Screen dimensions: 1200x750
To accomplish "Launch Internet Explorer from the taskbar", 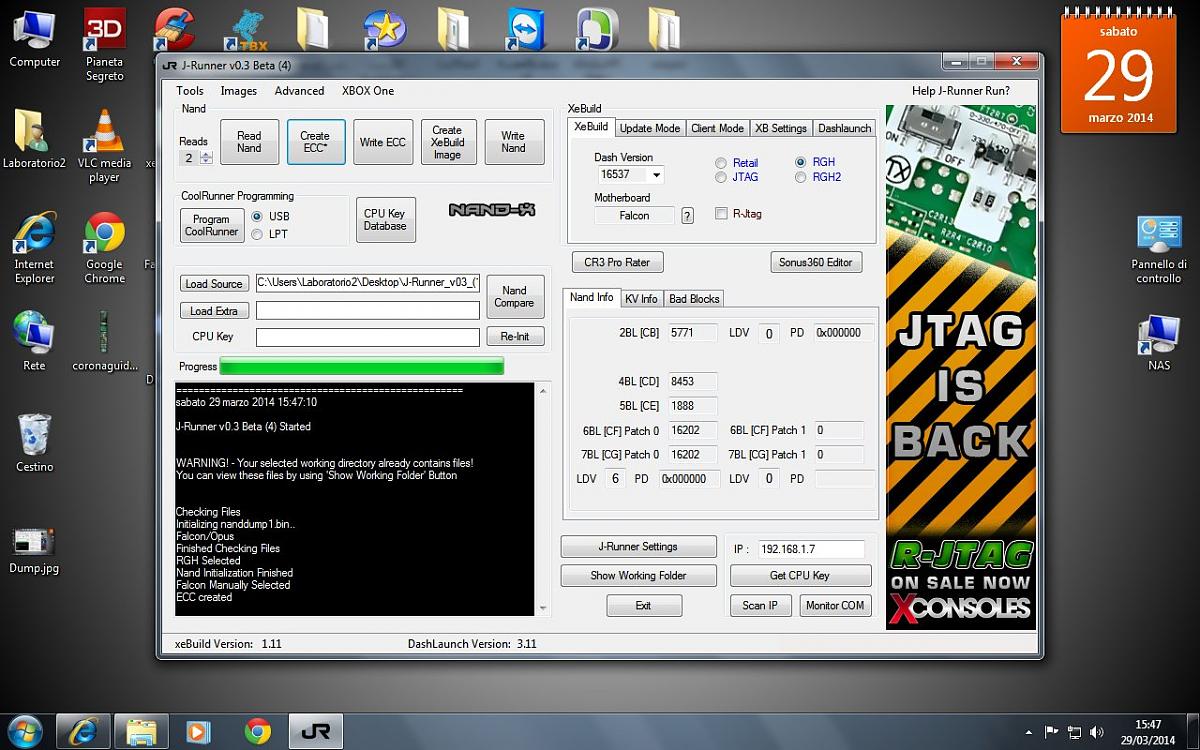I will tap(83, 731).
